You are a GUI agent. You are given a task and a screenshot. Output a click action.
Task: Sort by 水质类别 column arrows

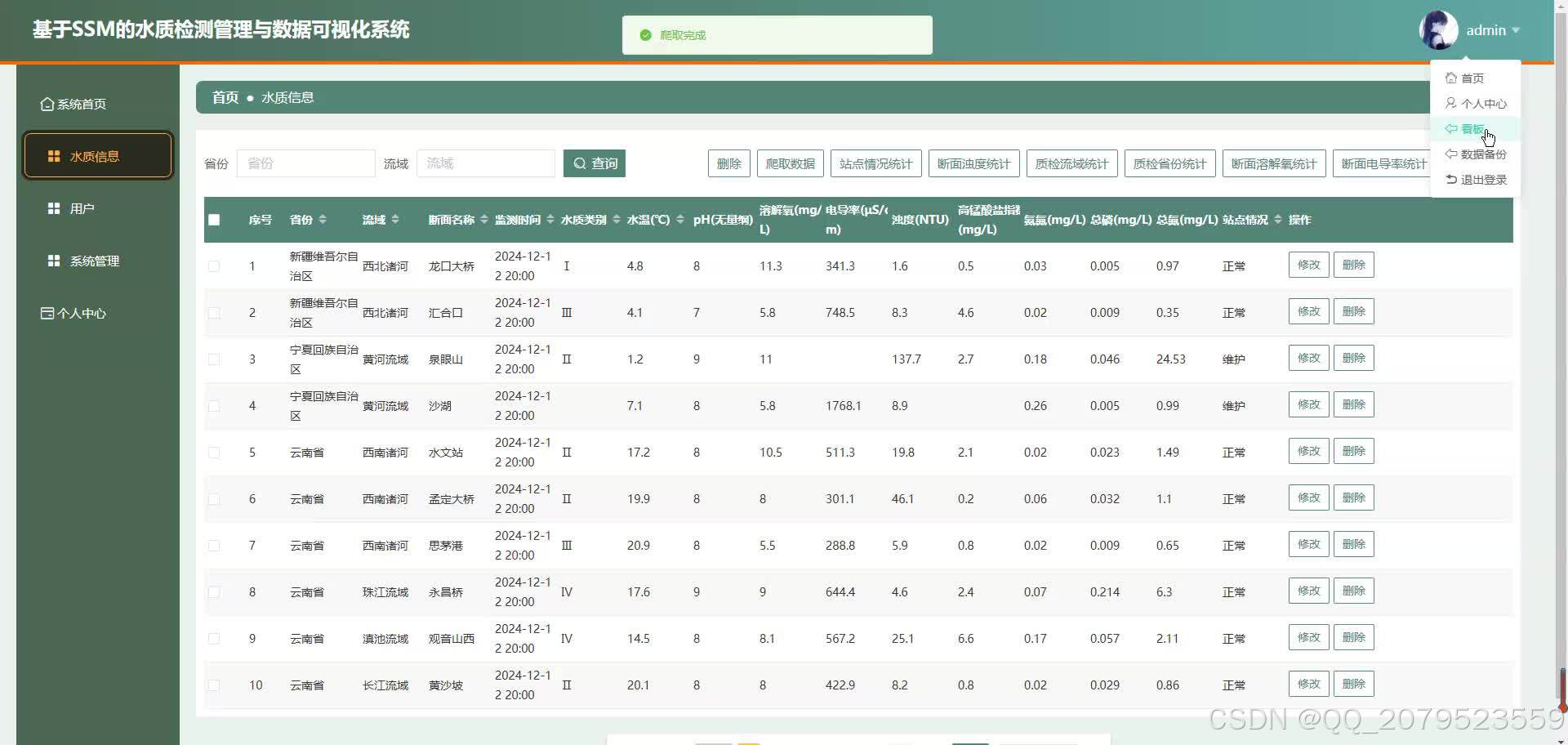617,219
